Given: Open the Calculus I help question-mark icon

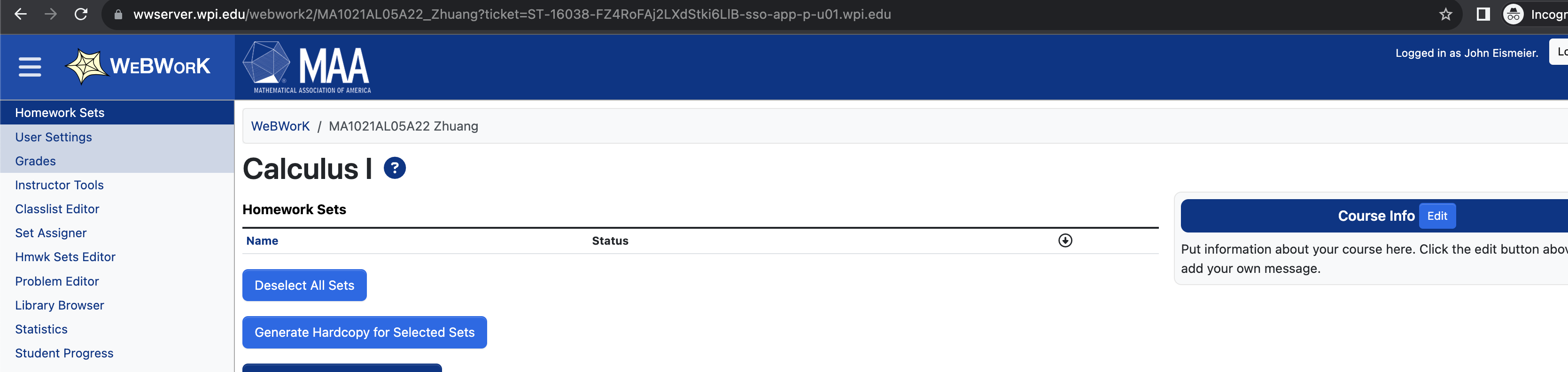Looking at the screenshot, I should tap(395, 169).
